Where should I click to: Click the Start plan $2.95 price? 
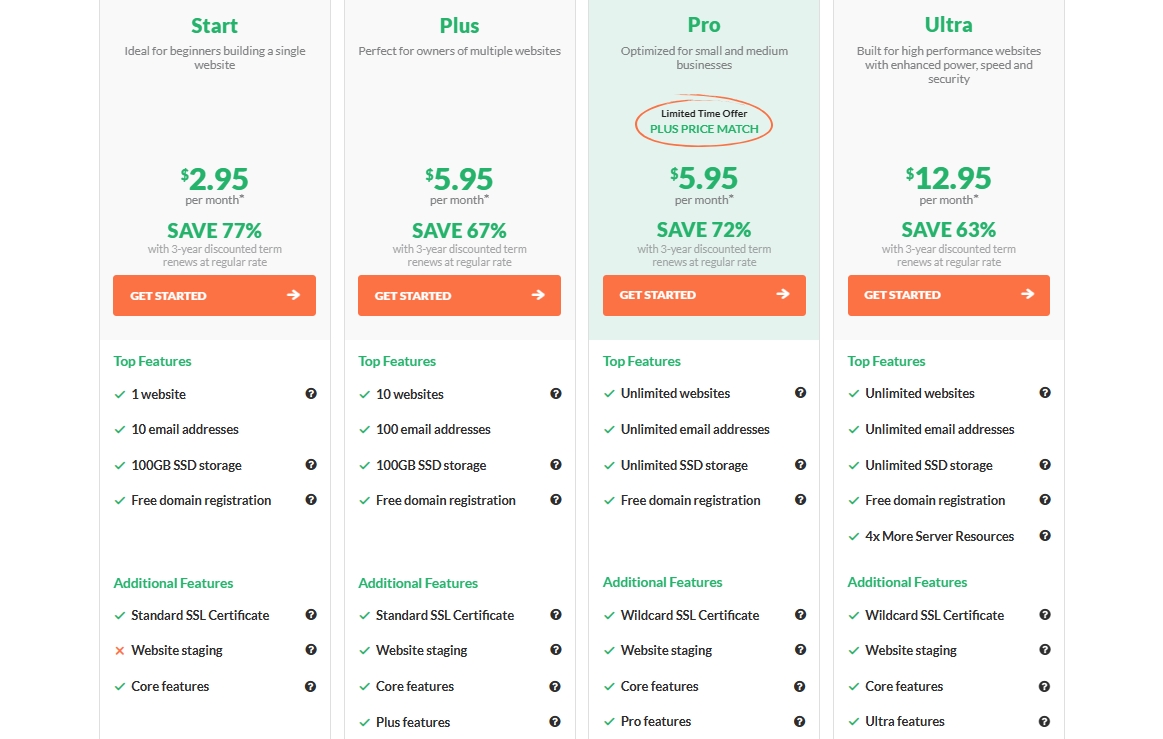tap(214, 180)
